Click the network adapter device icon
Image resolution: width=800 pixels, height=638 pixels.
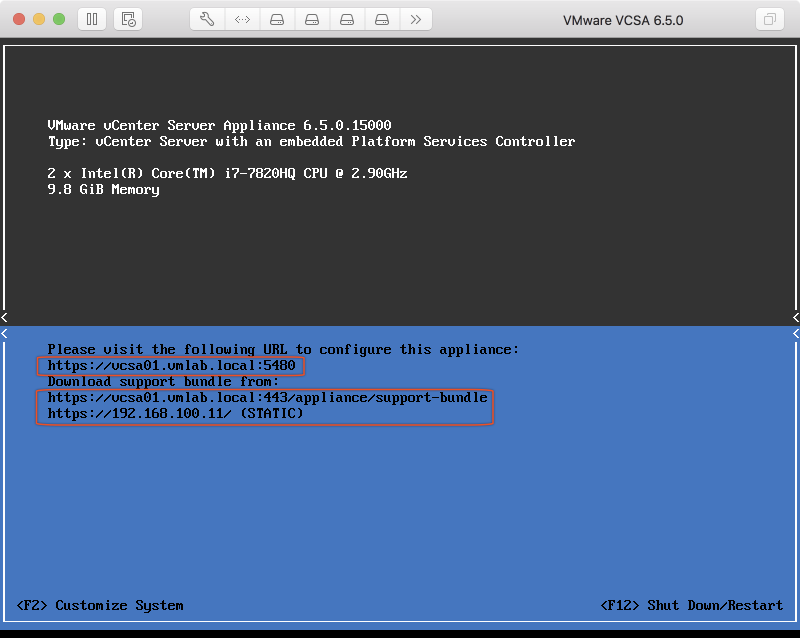[242, 19]
